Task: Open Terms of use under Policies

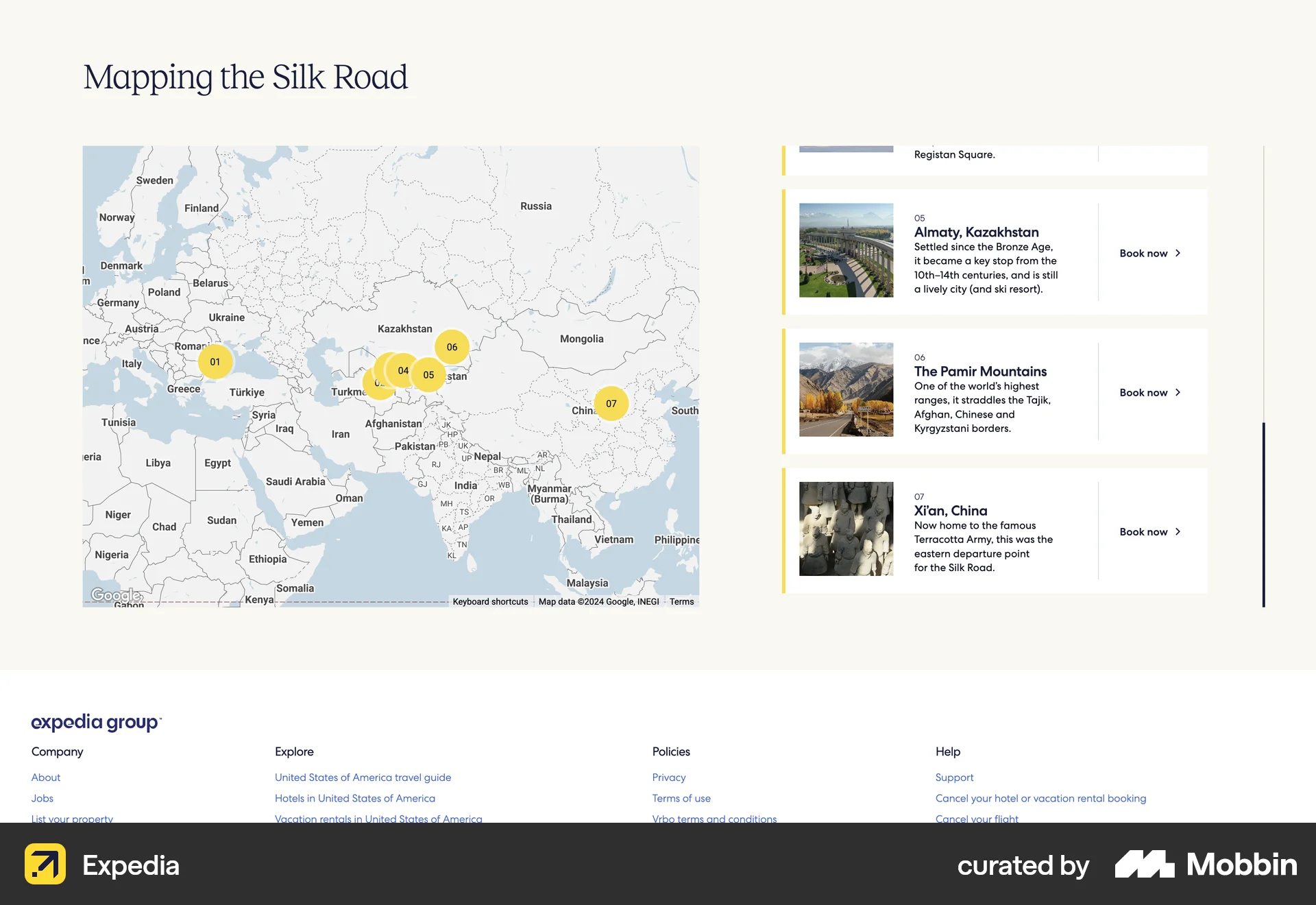Action: [681, 798]
